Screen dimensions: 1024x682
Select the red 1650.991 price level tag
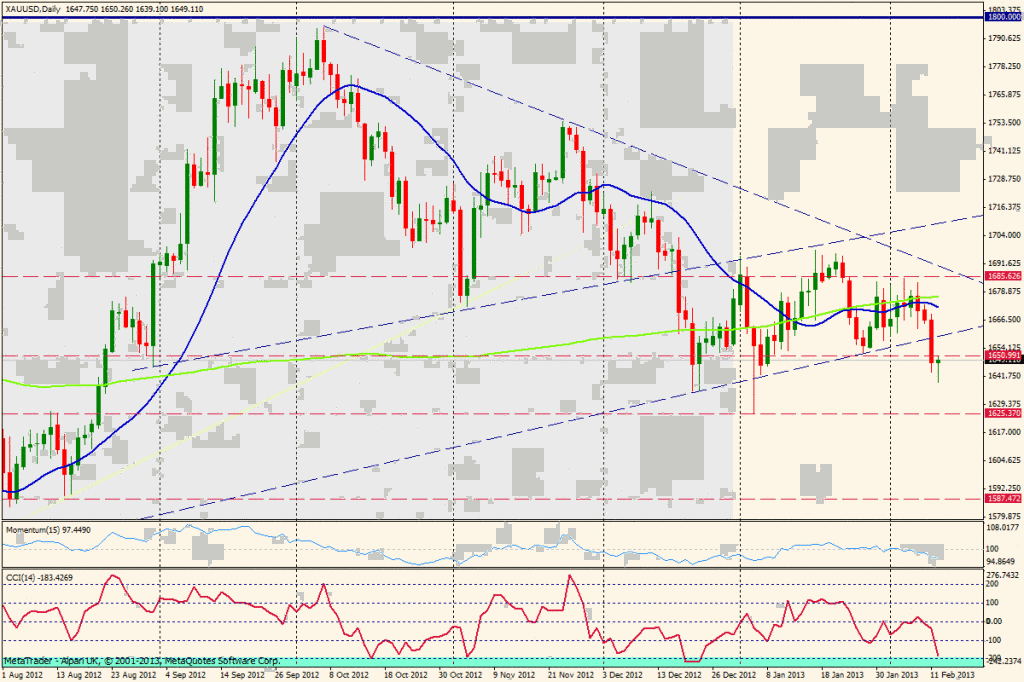[1003, 355]
